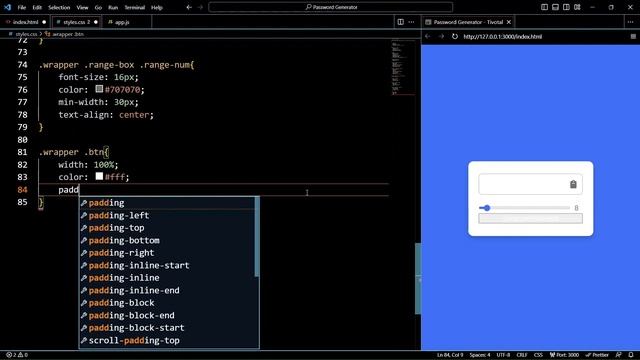
Task: Open the Go menu
Action: tap(98, 7)
